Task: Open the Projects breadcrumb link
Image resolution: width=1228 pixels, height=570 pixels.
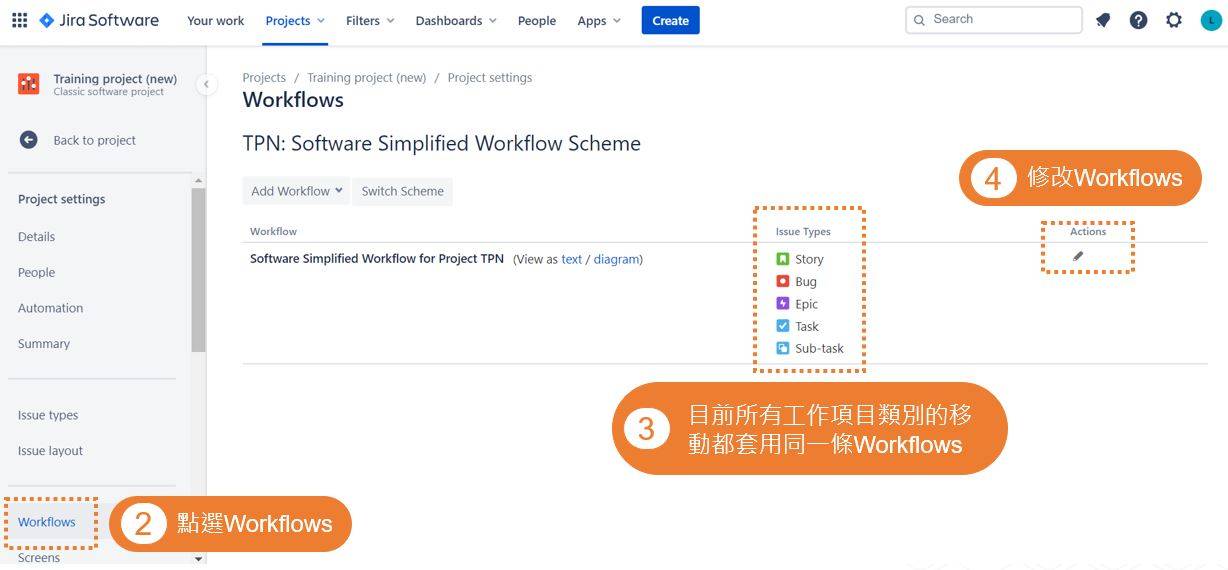Action: (x=264, y=77)
